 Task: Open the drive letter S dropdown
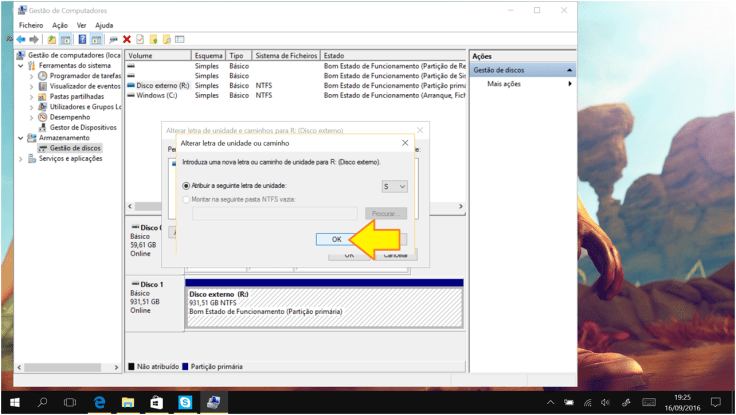point(394,186)
